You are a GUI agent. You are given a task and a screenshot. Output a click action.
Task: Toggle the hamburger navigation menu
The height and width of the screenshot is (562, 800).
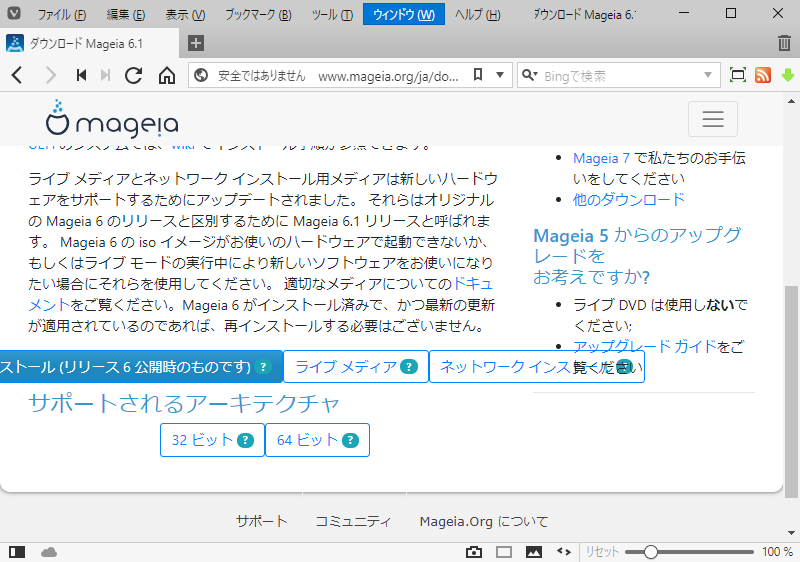click(x=713, y=119)
